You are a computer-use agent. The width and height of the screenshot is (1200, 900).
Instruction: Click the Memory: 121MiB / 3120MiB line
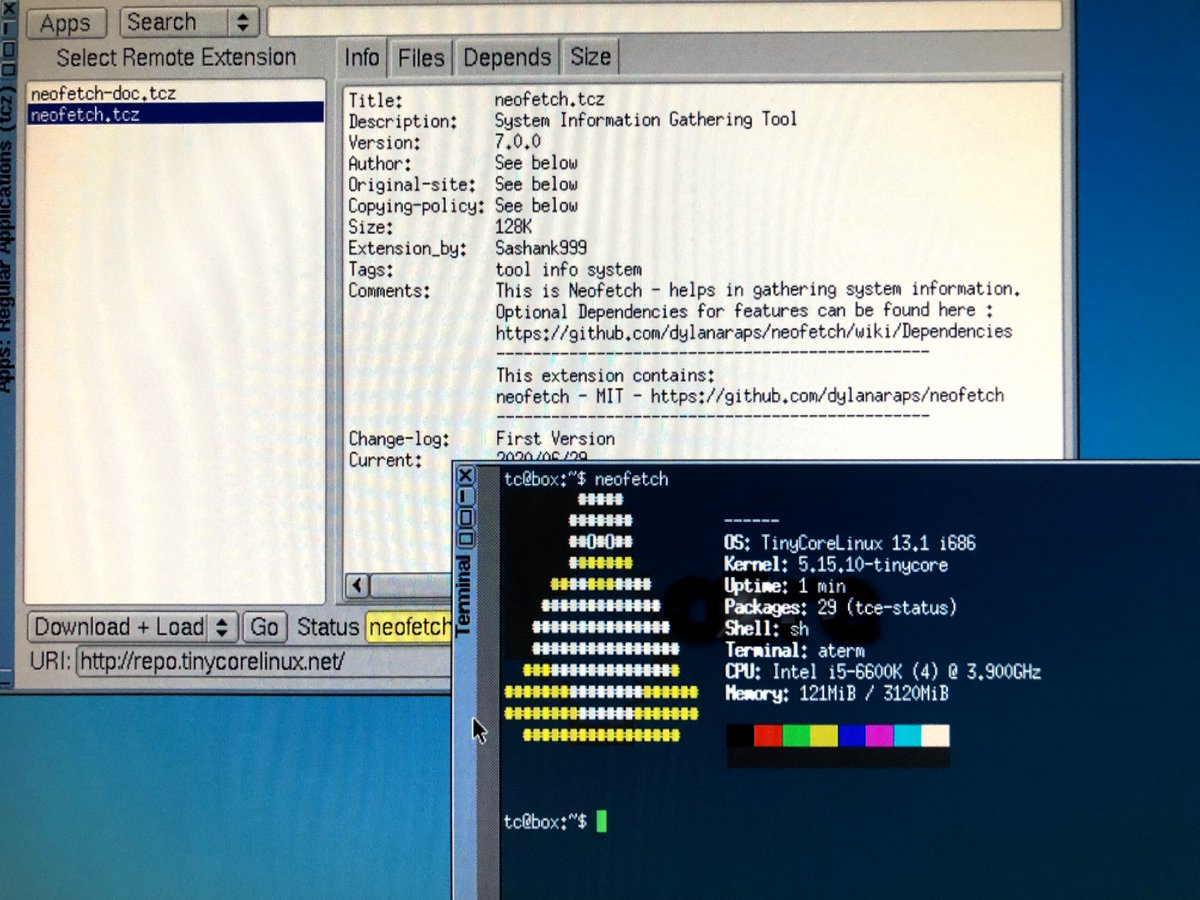pos(836,693)
